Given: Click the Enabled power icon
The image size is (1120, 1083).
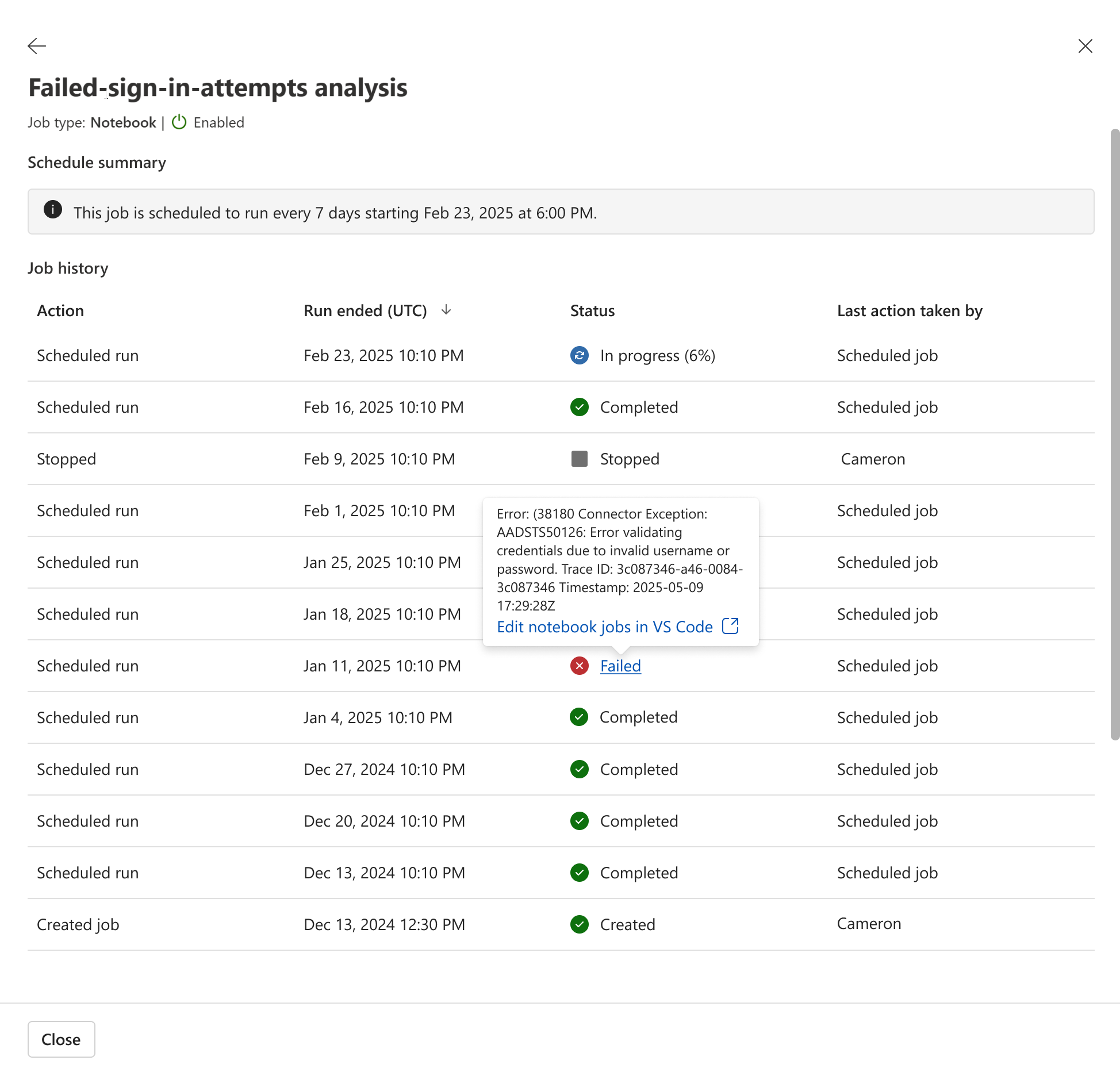Looking at the screenshot, I should tap(179, 122).
